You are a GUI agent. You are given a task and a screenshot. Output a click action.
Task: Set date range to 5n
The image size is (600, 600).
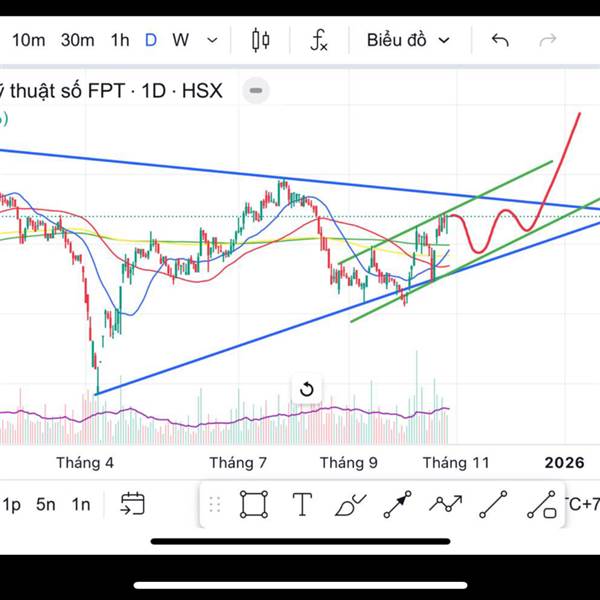click(46, 504)
